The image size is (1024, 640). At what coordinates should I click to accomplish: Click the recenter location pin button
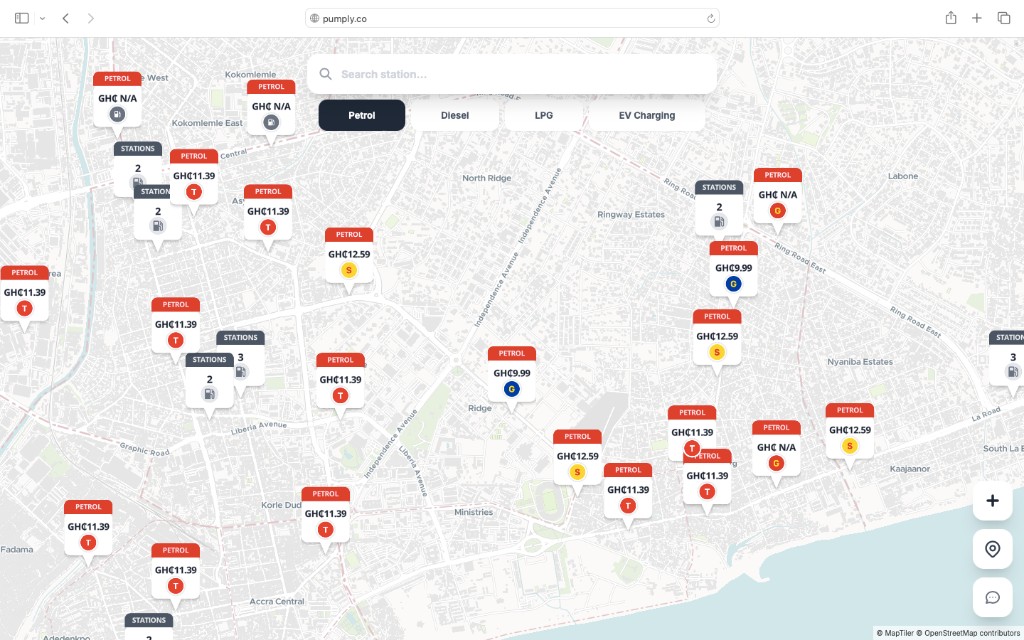pos(991,549)
